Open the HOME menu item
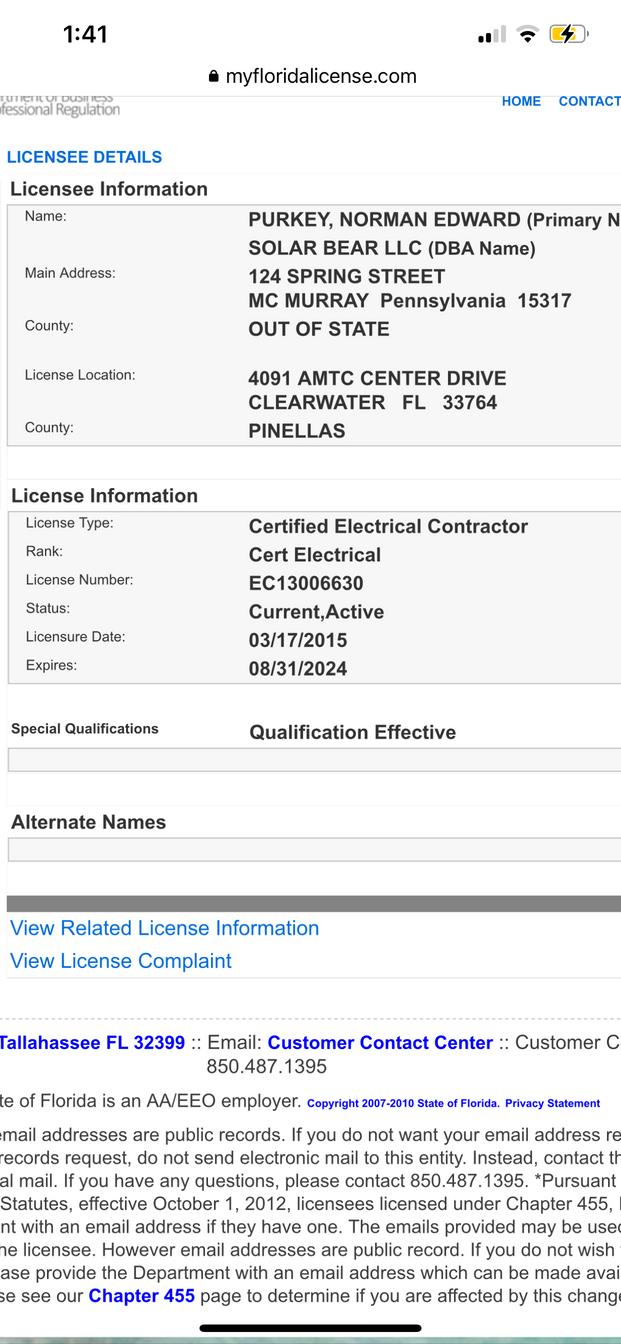The height and width of the screenshot is (1344, 621). pos(521,101)
